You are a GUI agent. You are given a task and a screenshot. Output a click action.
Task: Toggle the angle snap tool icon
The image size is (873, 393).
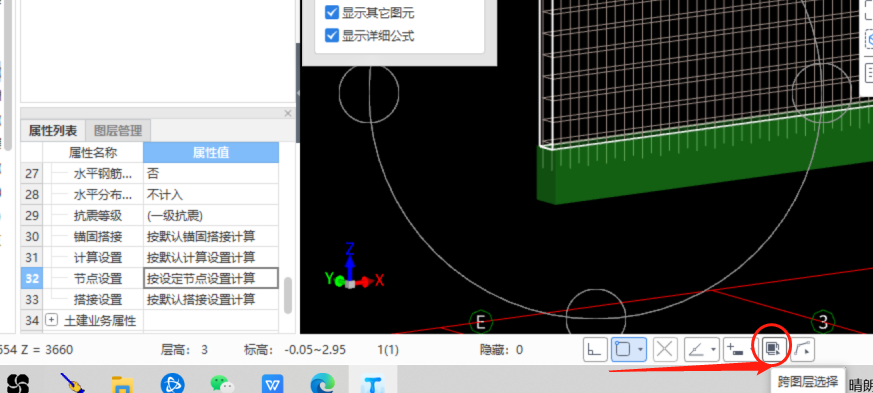696,350
